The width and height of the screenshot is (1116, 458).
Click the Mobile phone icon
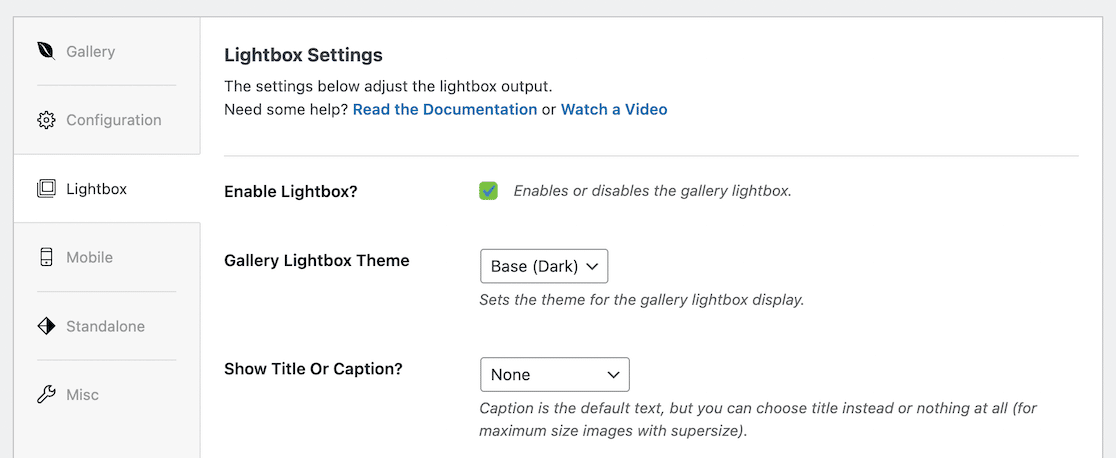click(46, 257)
